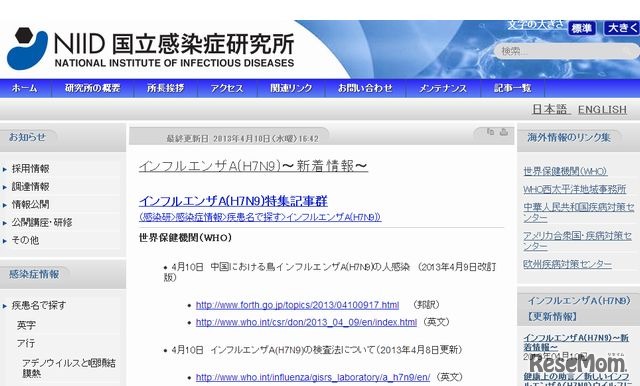Open その他 sidebar link

25,240
